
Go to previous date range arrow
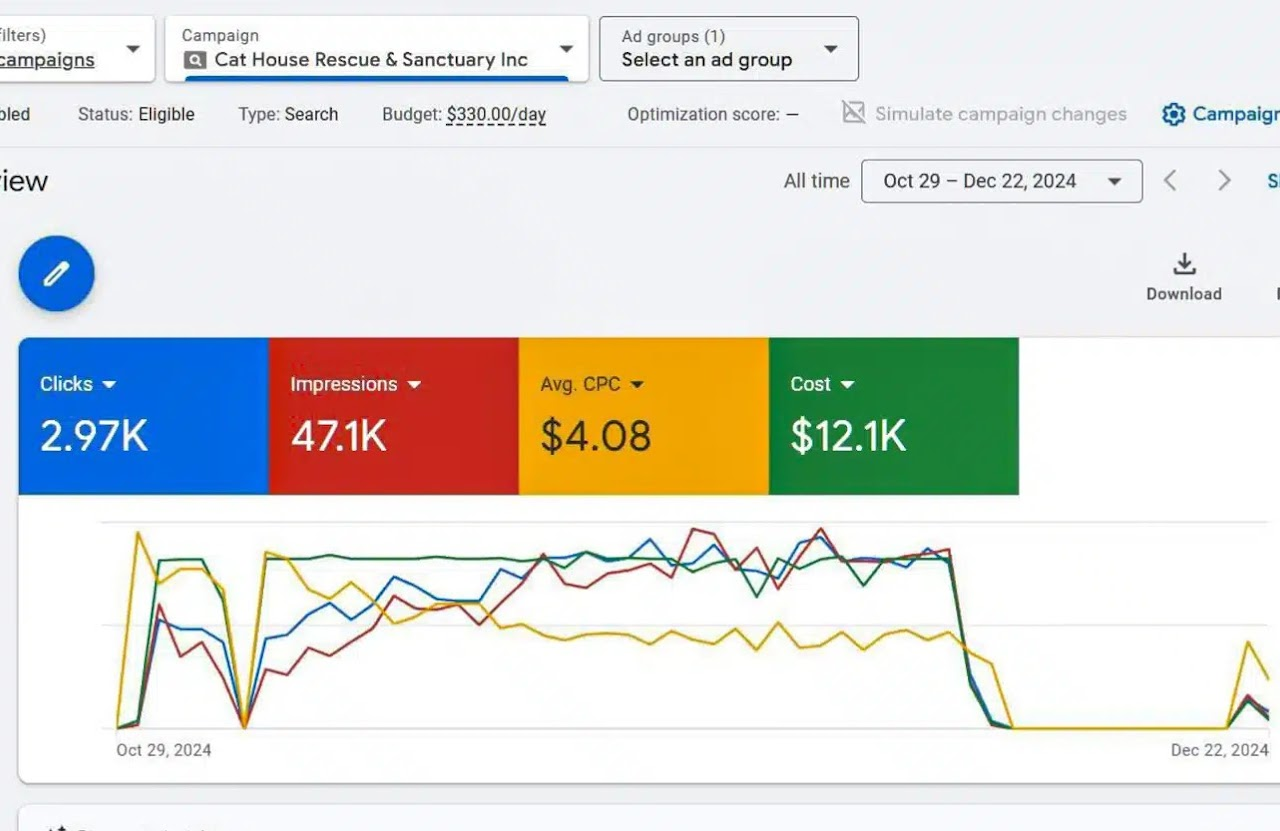click(x=1170, y=181)
